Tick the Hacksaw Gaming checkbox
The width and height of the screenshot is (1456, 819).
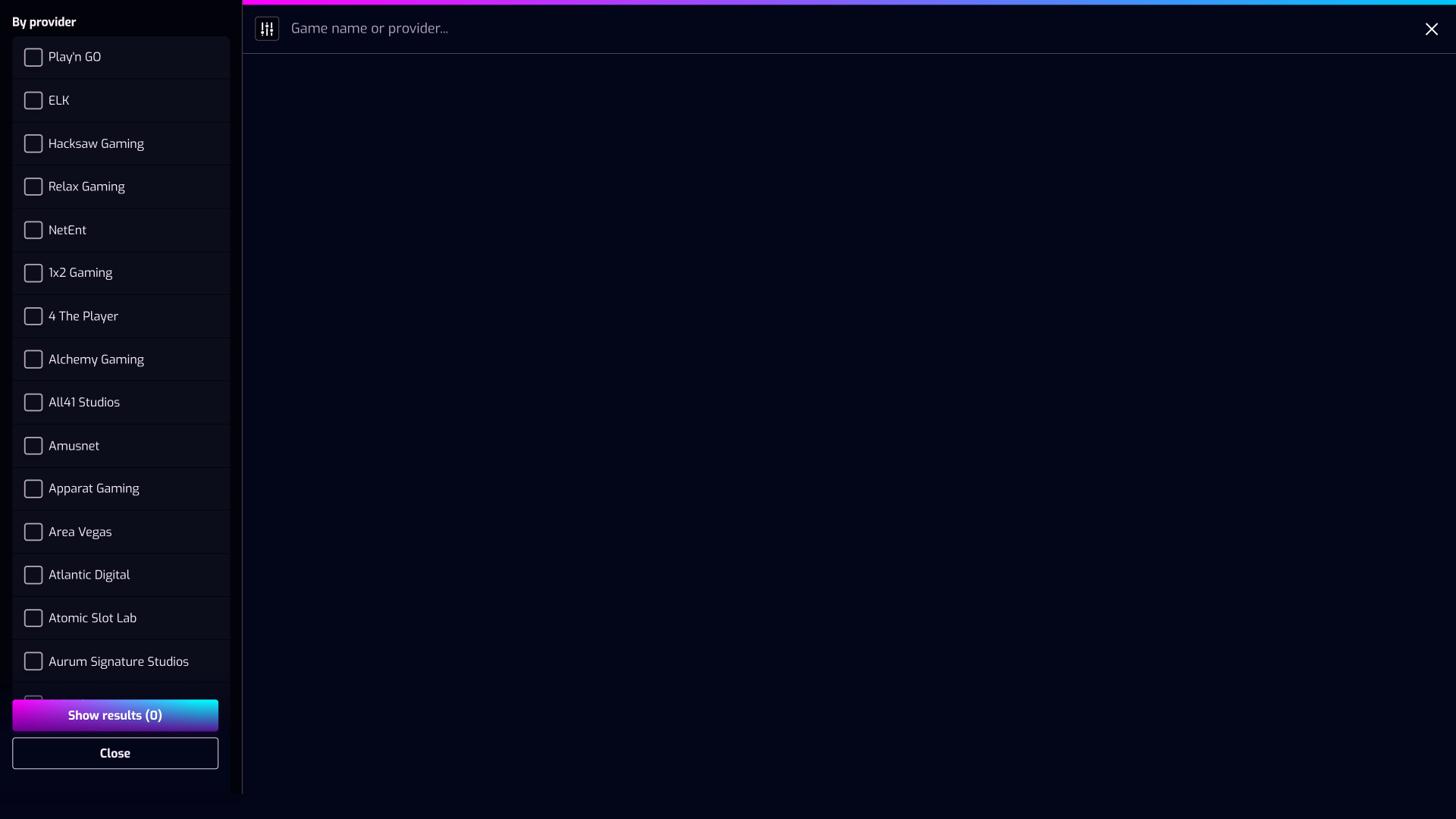(33, 144)
